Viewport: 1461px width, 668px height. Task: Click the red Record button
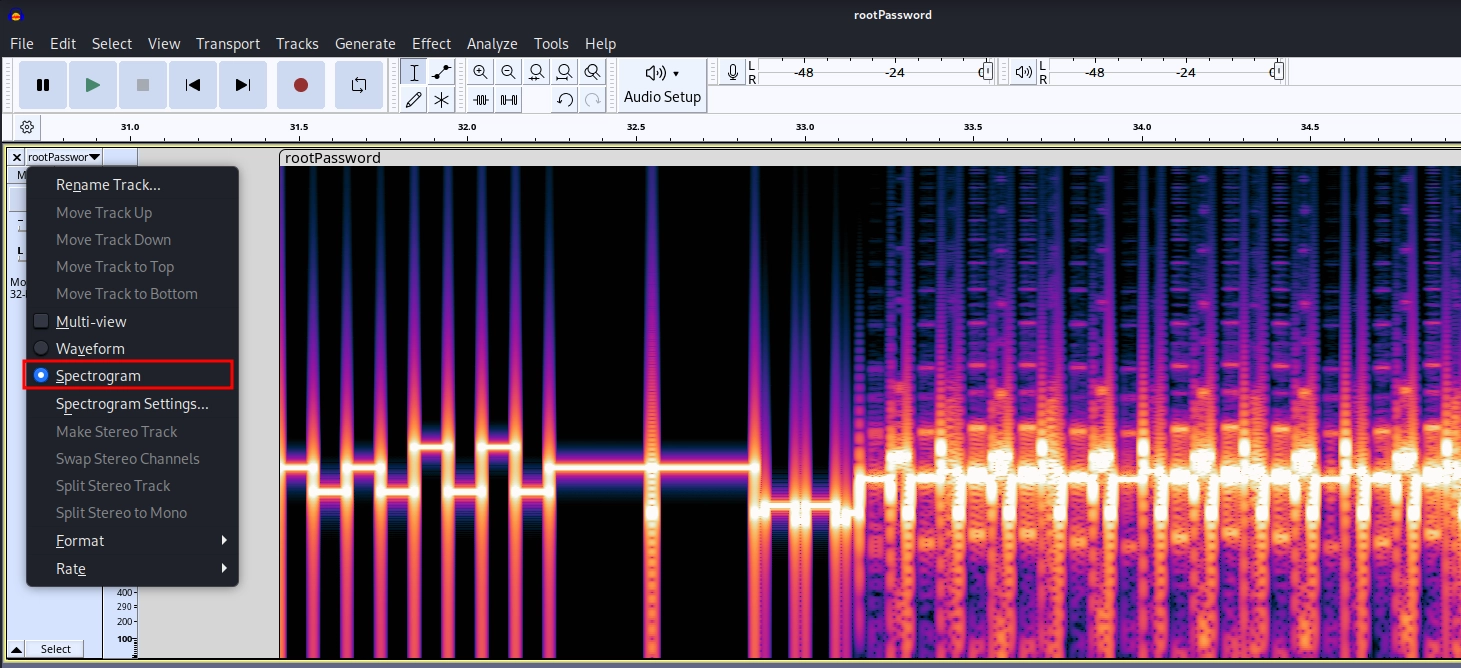click(x=301, y=85)
